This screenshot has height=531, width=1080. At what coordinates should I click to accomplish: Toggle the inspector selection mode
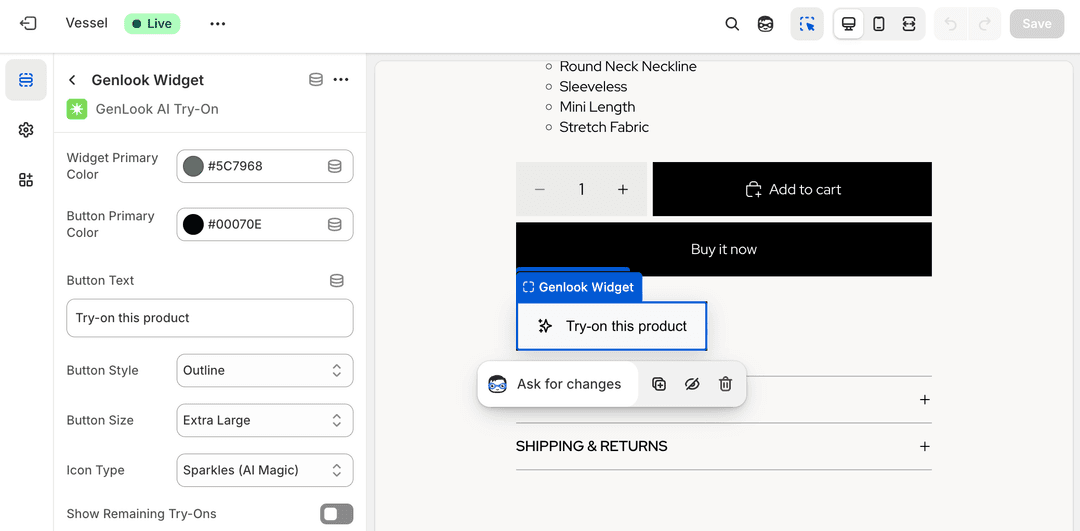[x=807, y=24]
